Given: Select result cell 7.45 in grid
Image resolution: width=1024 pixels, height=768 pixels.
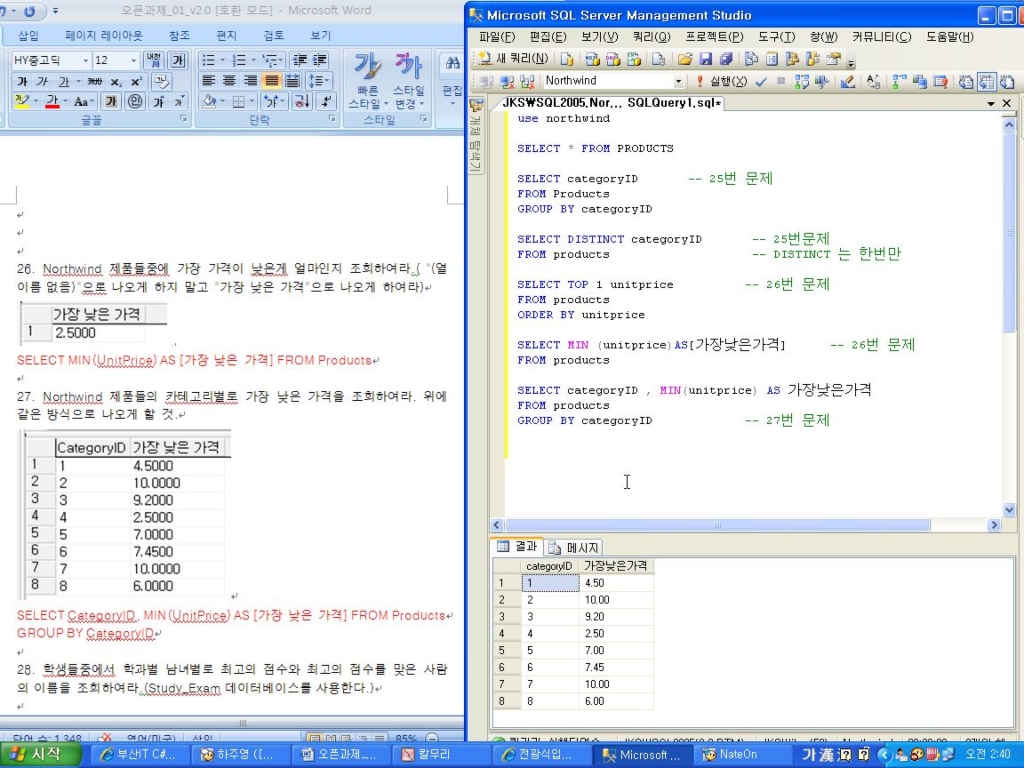Looking at the screenshot, I should [616, 667].
